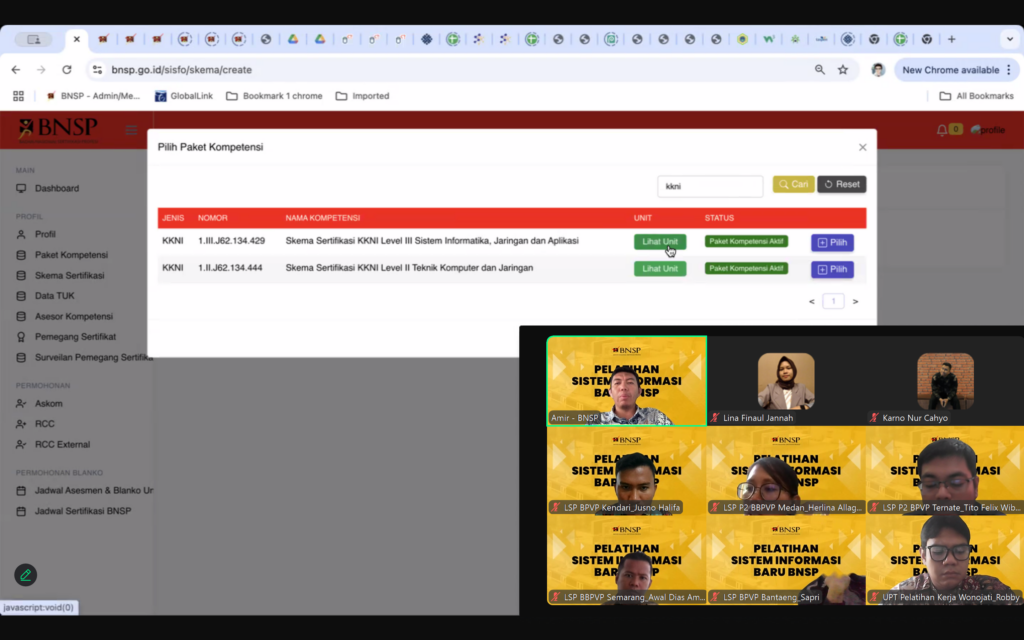Viewport: 1024px width, 640px height.
Task: Click Lihat Unit for KKNI Level III
Action: (660, 242)
